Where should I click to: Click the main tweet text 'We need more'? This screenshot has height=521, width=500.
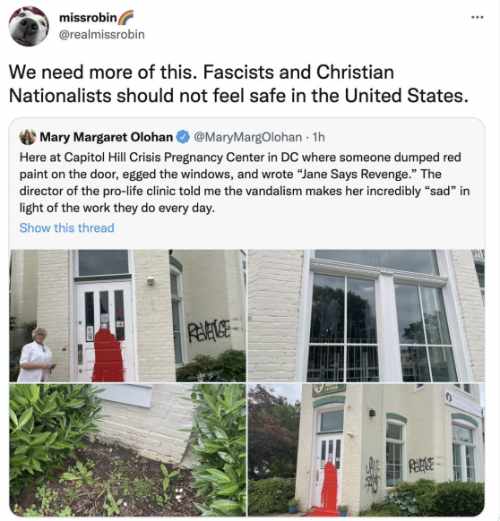[239, 84]
